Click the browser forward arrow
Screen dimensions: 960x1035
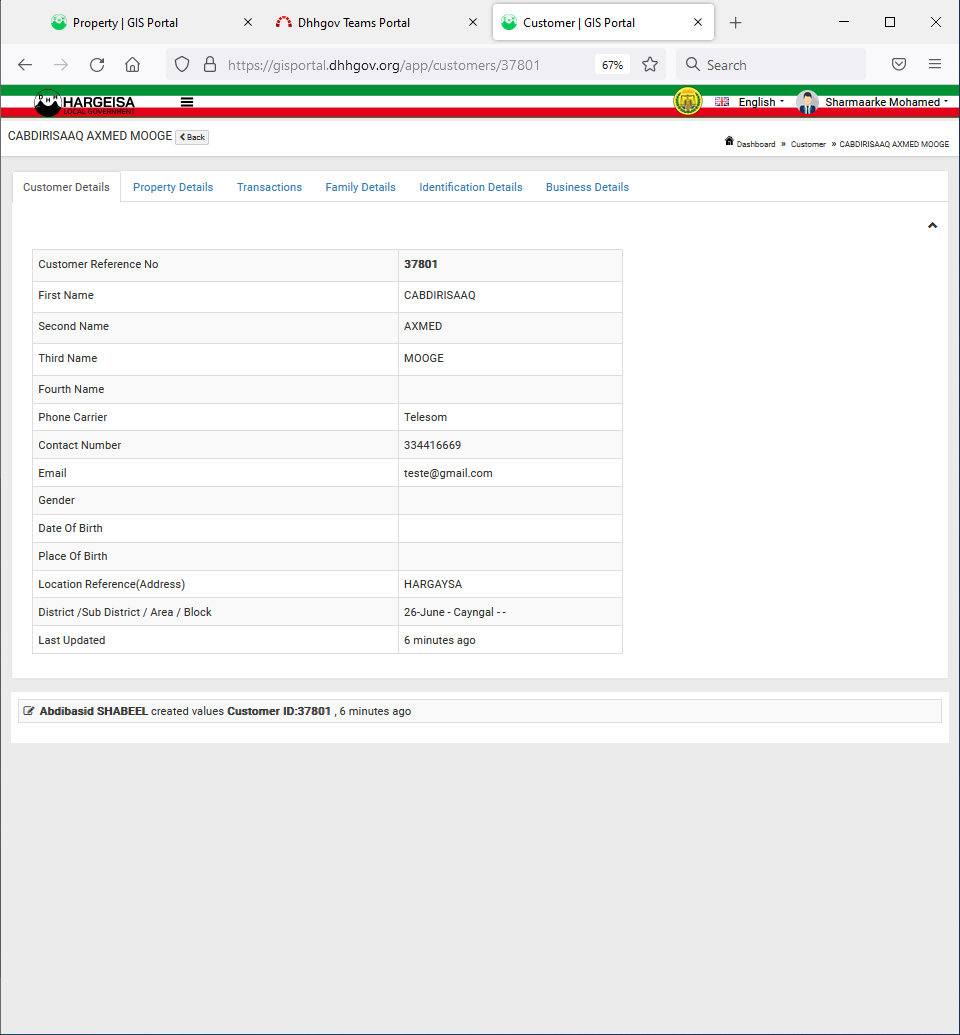click(61, 65)
